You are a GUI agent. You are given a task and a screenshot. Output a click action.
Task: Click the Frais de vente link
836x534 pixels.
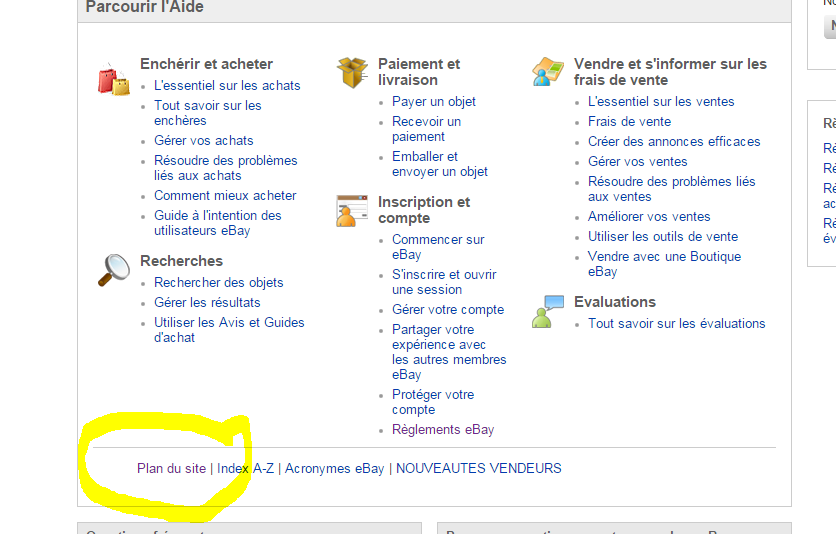[x=629, y=122]
